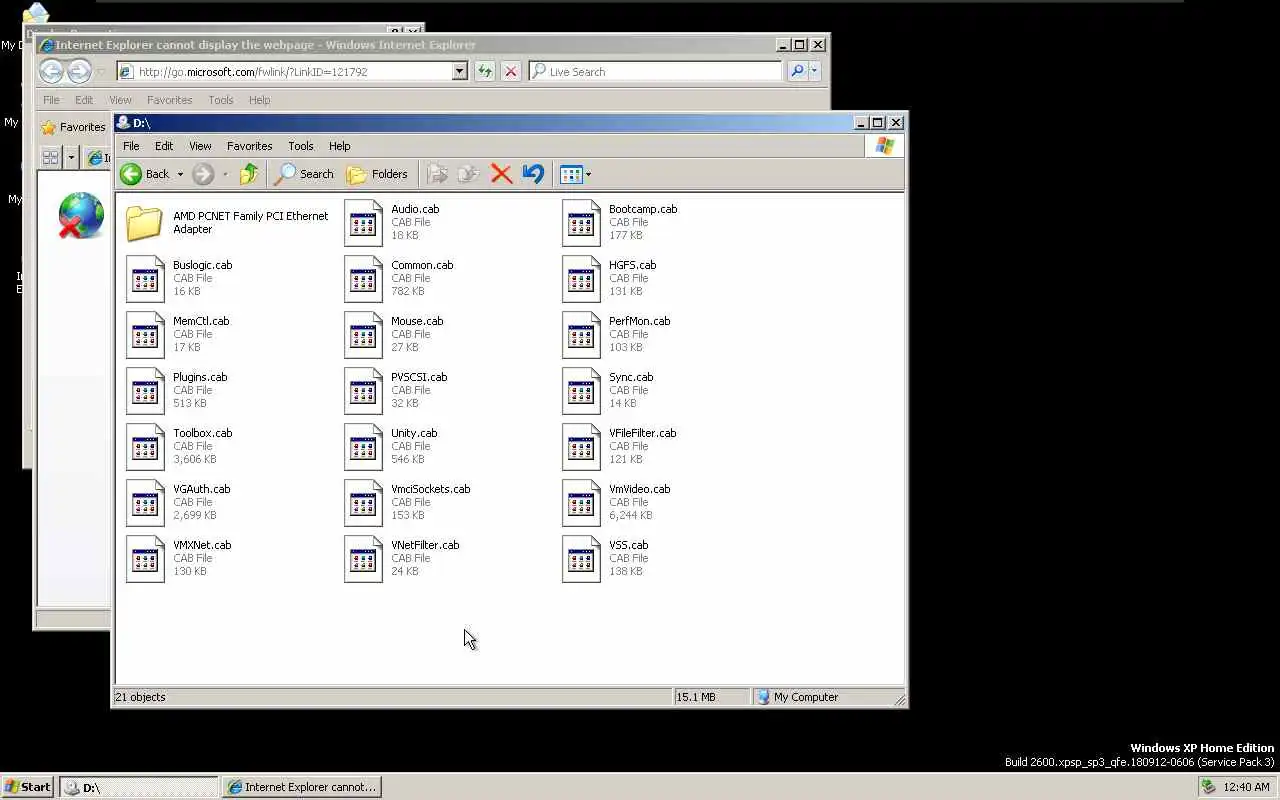The image size is (1280, 800).
Task: Open Help menu in Internet Explorer window
Action: (259, 100)
